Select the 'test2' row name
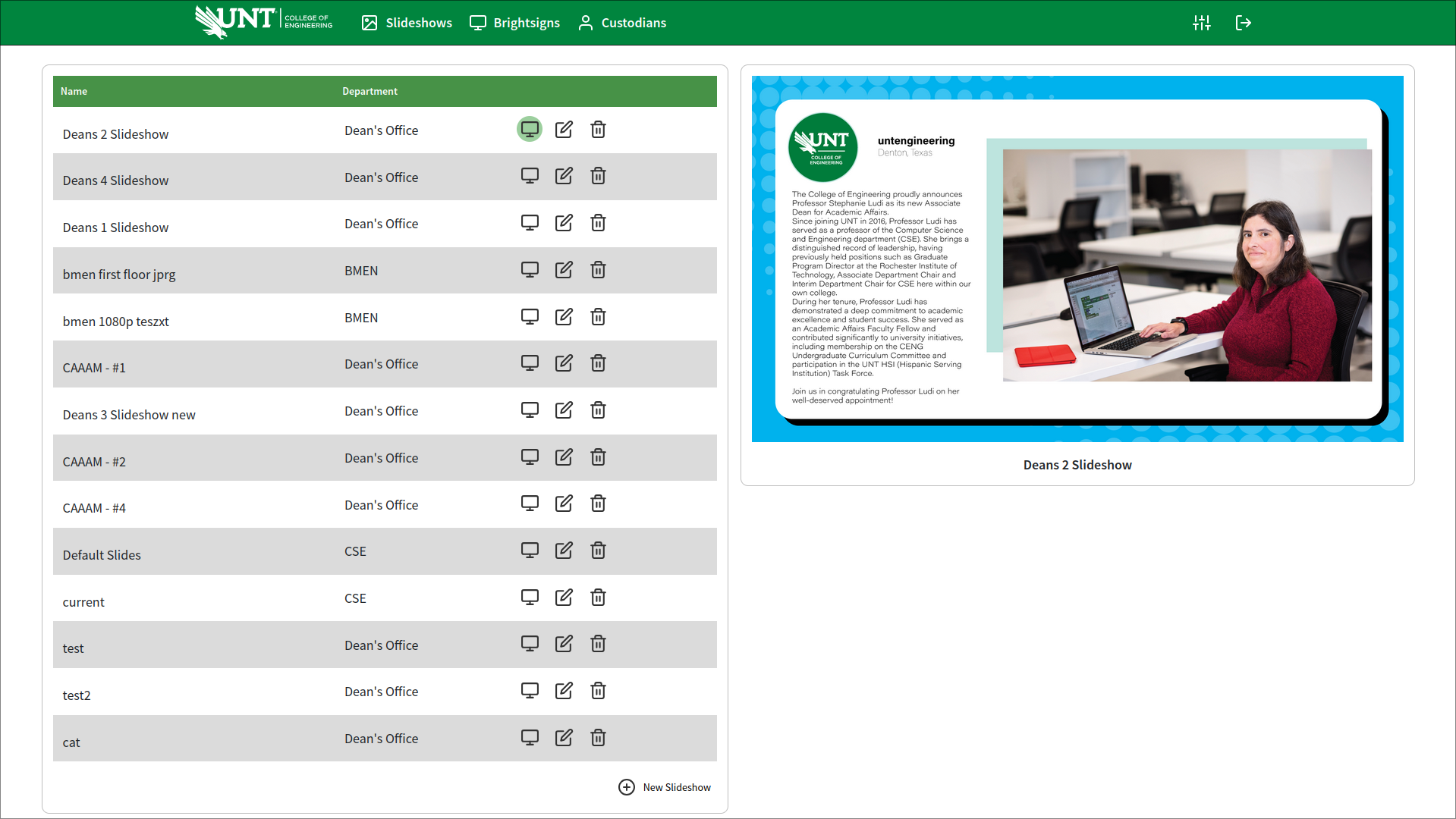Image resolution: width=1456 pixels, height=819 pixels. tap(77, 695)
